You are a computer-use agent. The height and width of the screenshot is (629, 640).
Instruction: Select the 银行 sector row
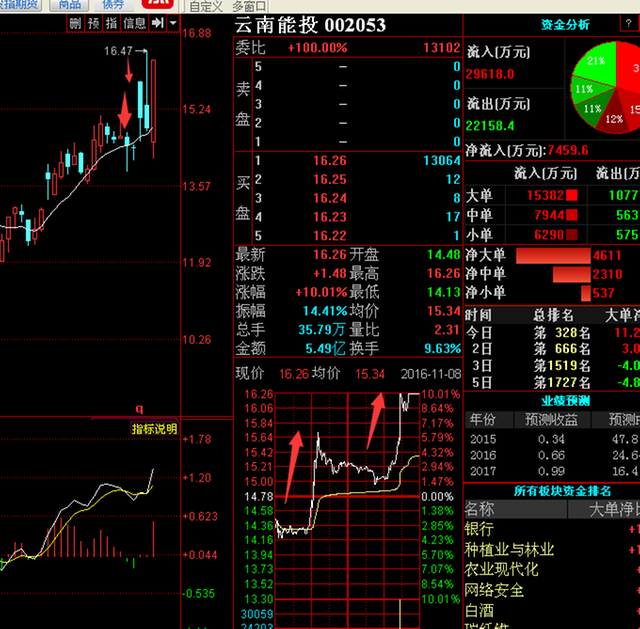(x=479, y=528)
